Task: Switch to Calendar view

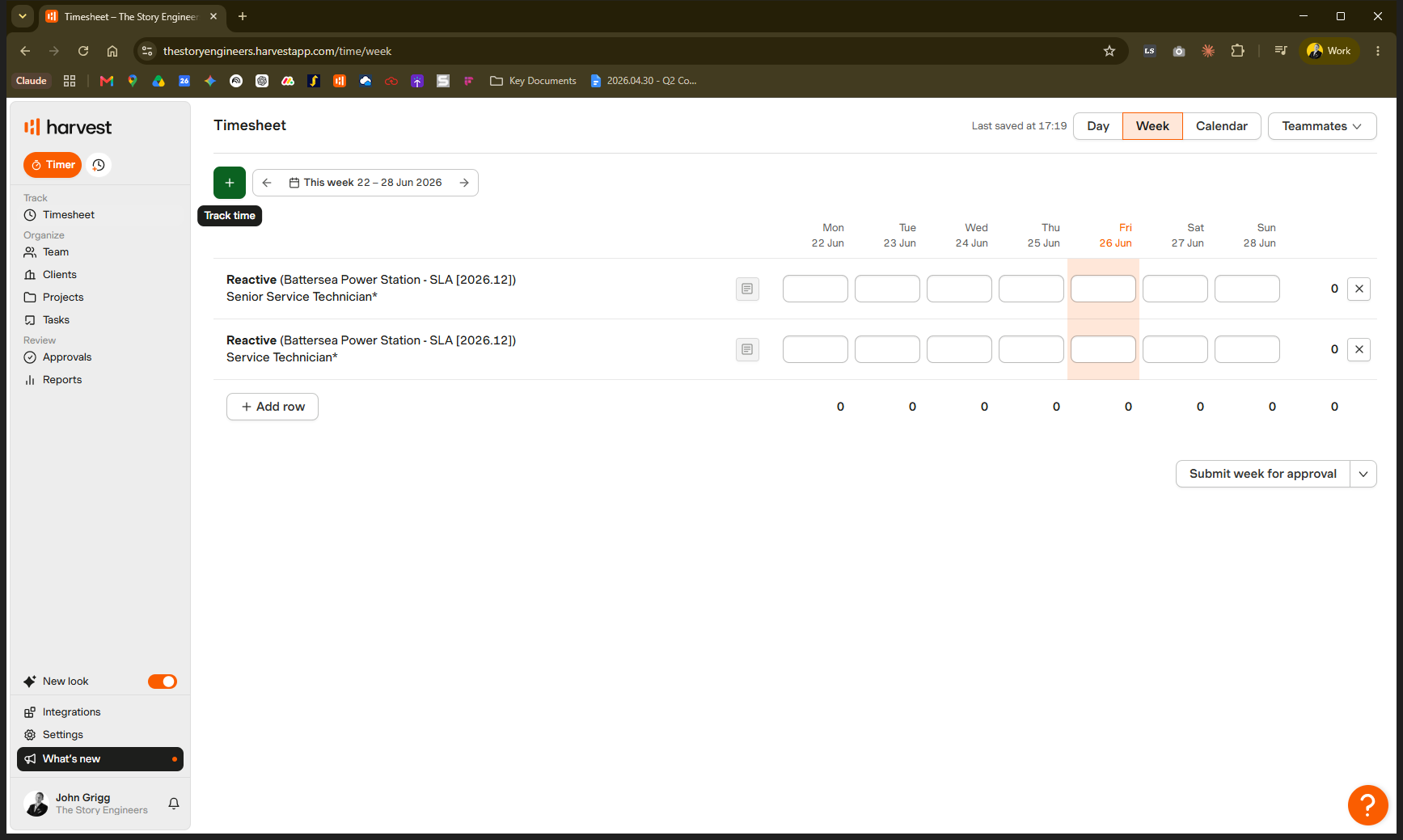Action: coord(1221,126)
